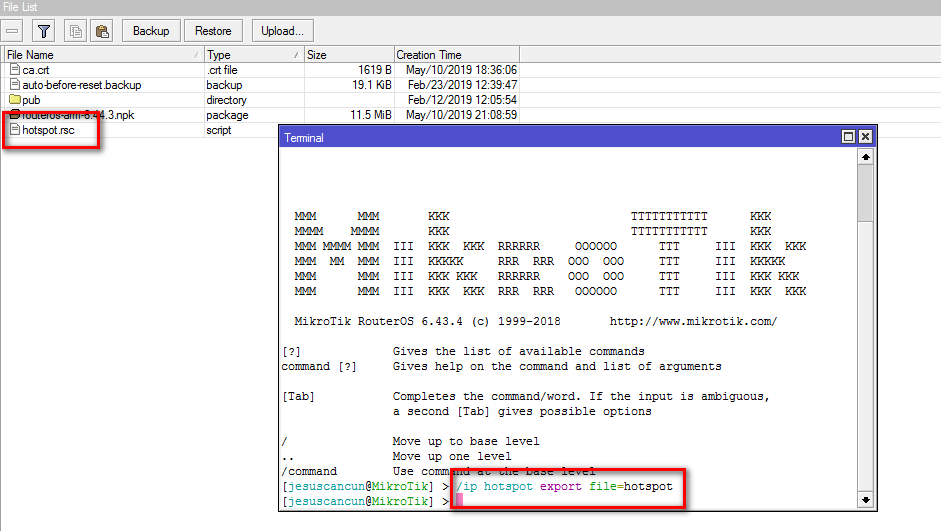Click the copy files icon
Screen dimensions: 941x531
(76, 31)
